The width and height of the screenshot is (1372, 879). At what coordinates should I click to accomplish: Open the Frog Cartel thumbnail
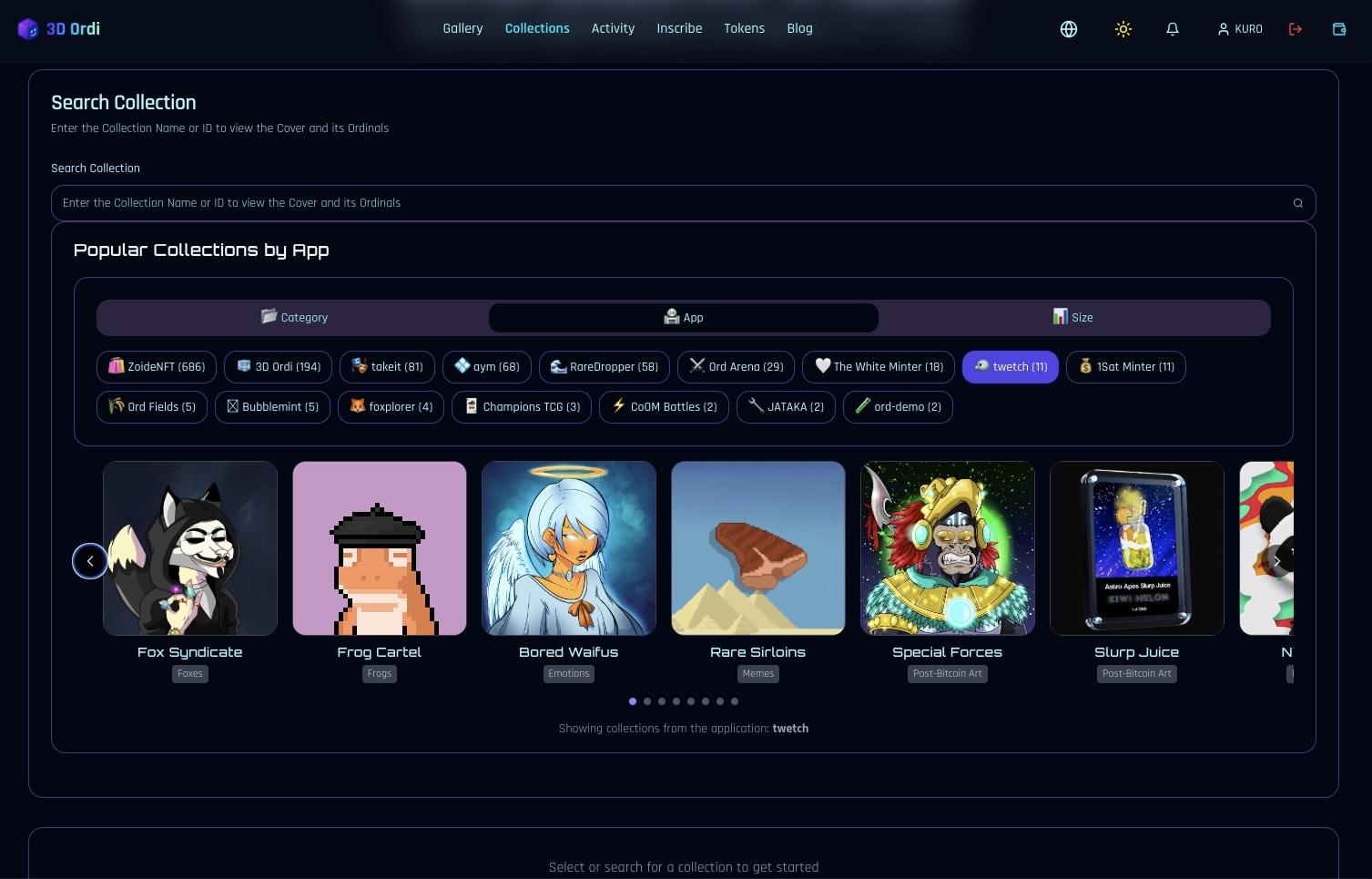pyautogui.click(x=380, y=548)
